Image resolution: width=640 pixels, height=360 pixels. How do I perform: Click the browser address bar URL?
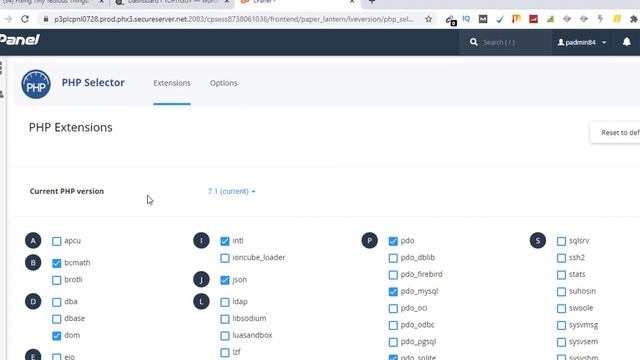pos(233,19)
